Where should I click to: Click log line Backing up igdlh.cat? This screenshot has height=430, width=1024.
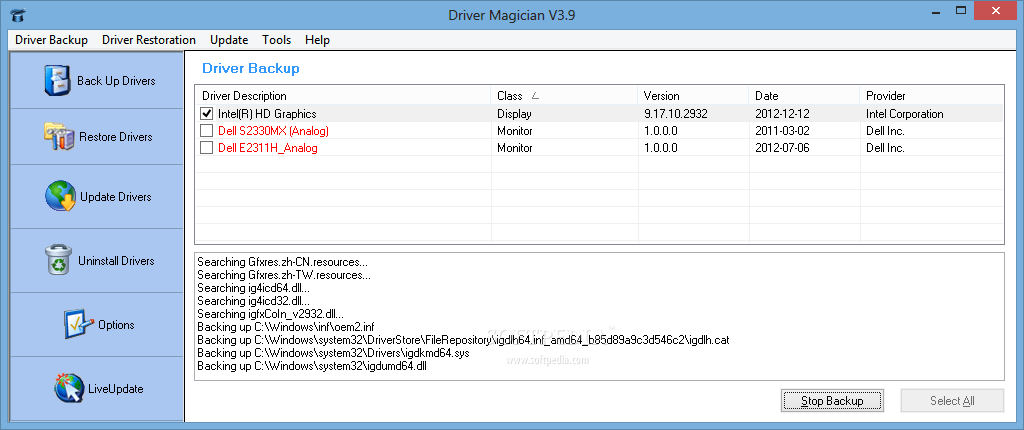463,340
